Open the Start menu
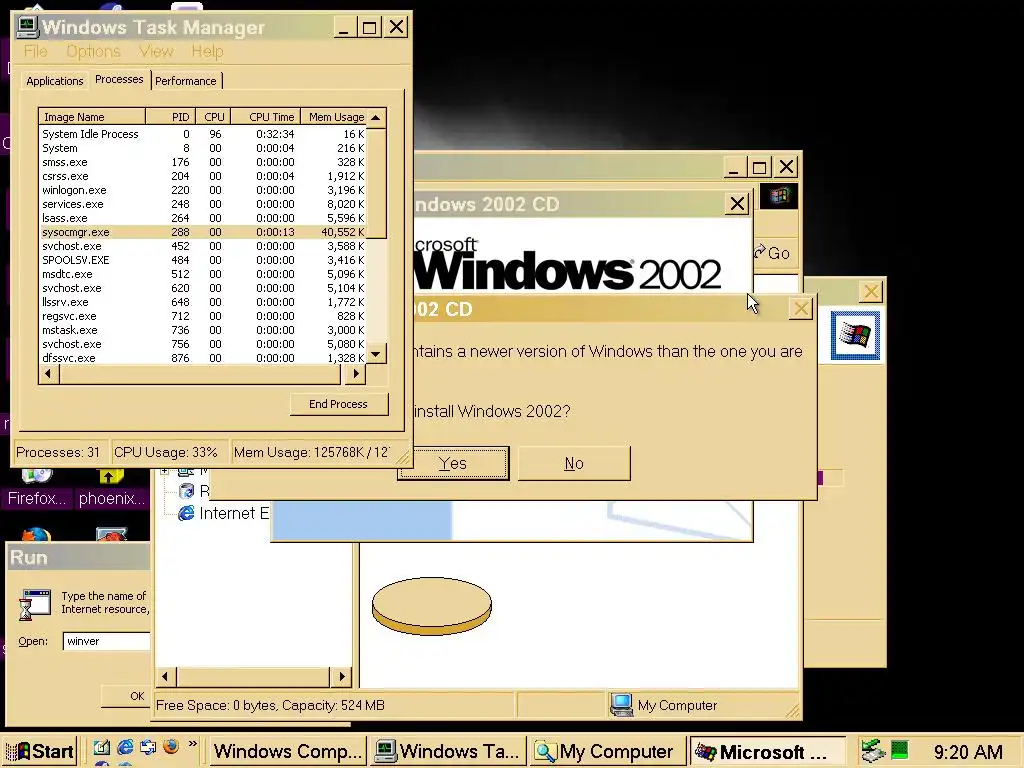The height and width of the screenshot is (768, 1024). pyautogui.click(x=39, y=751)
